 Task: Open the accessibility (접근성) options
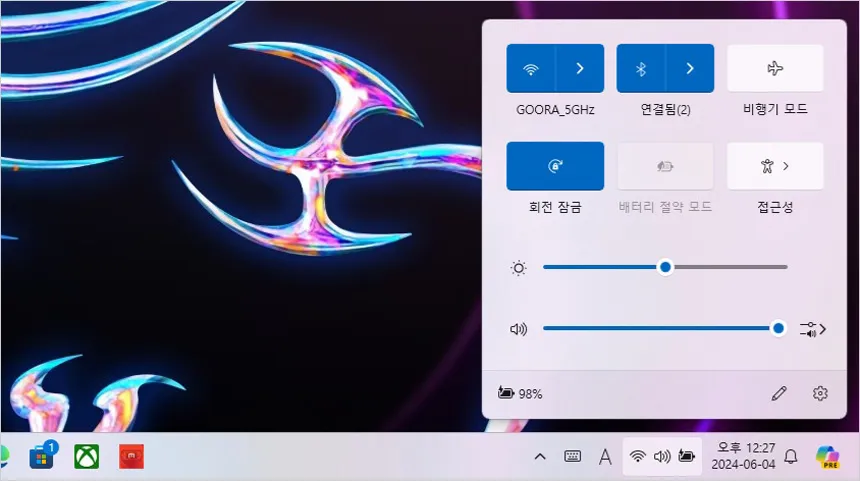775,166
